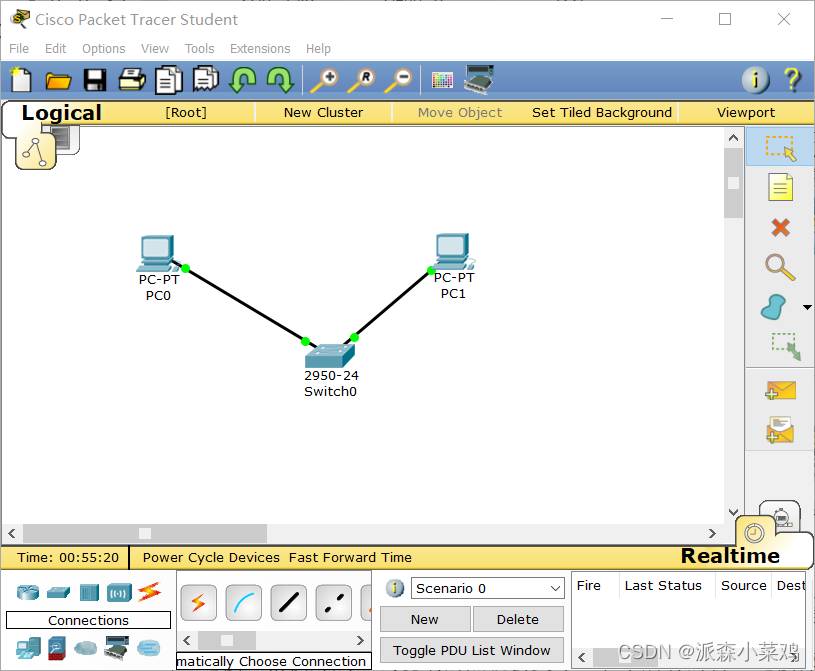The width and height of the screenshot is (815, 671).
Task: Open the navigation panel icon
Action: (35, 151)
